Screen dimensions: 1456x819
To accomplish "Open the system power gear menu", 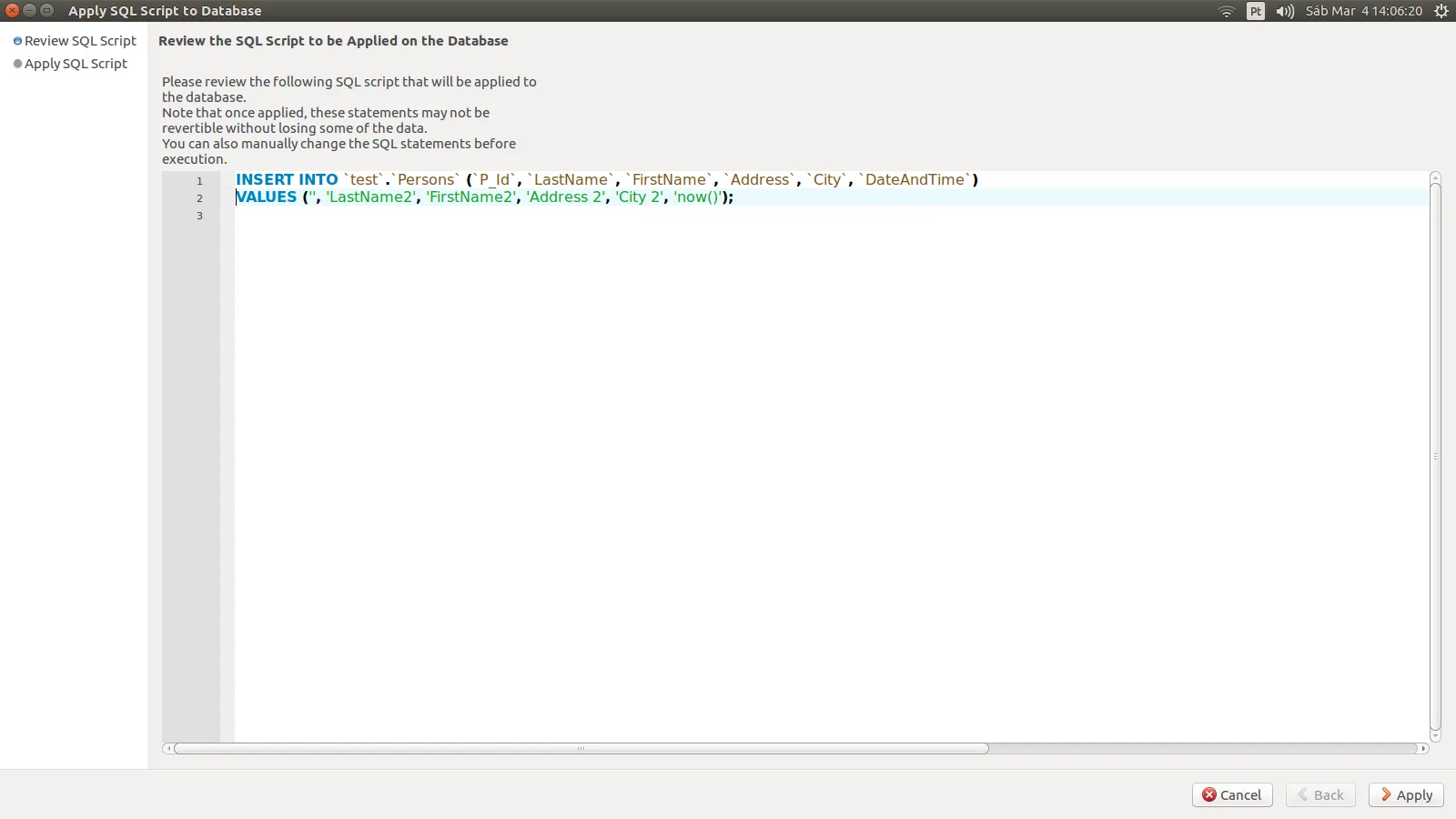I will 1441,11.
